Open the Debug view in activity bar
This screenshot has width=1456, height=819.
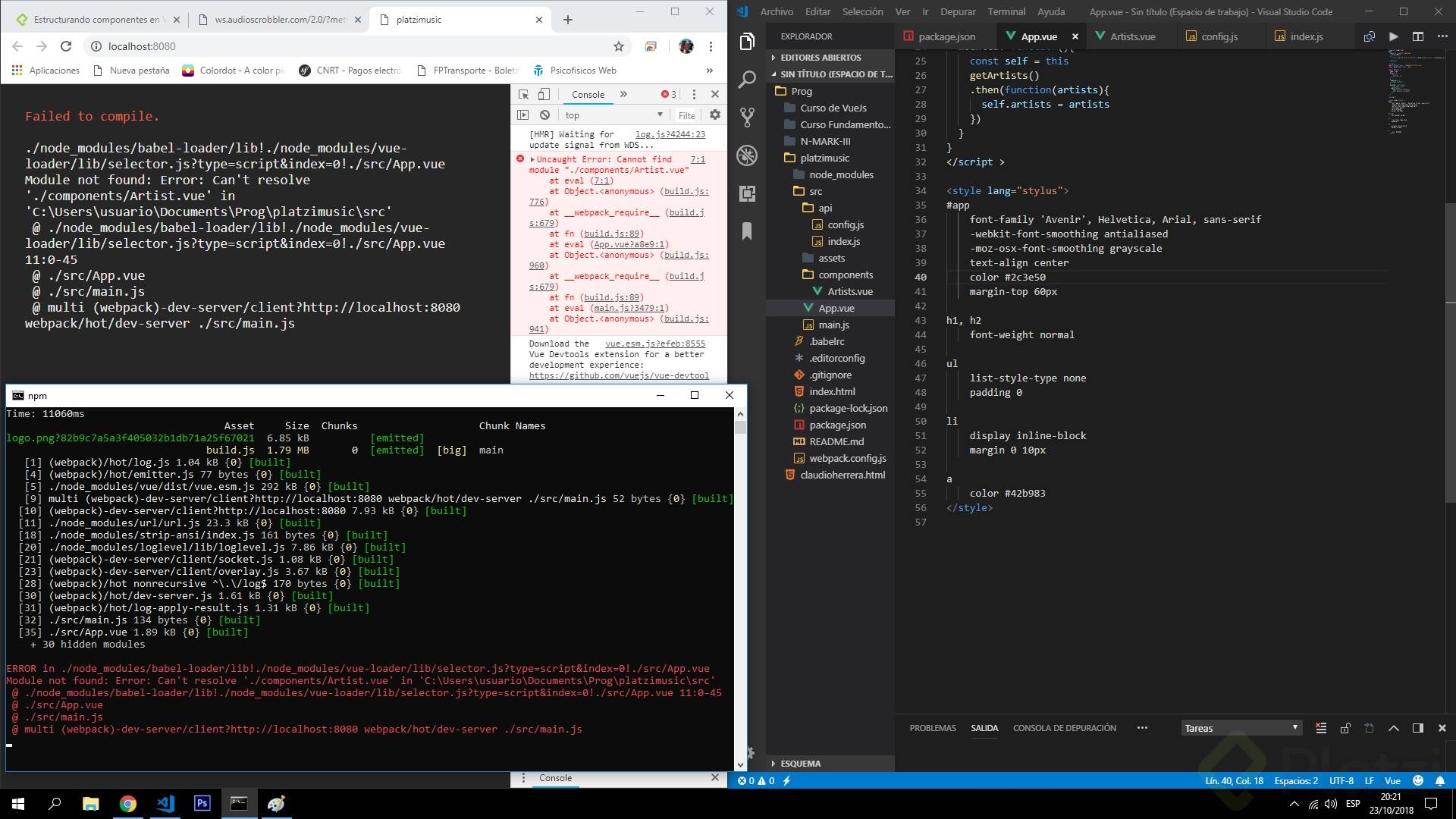tap(747, 155)
